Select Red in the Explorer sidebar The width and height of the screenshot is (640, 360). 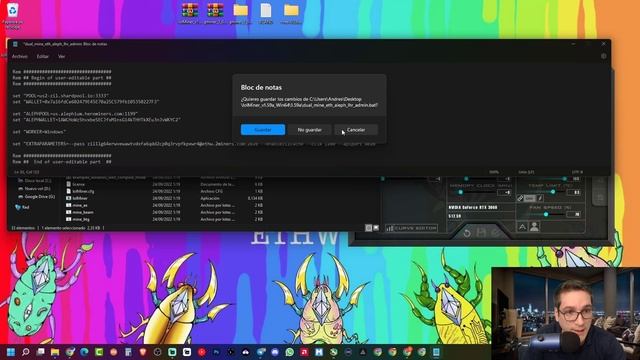(22, 207)
